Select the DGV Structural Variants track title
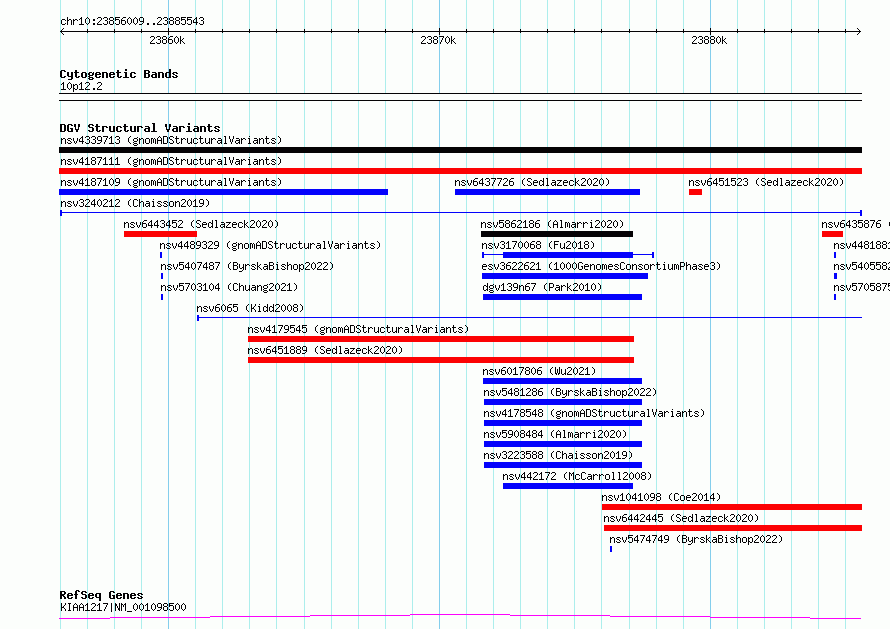The height and width of the screenshot is (629, 890). click(140, 128)
